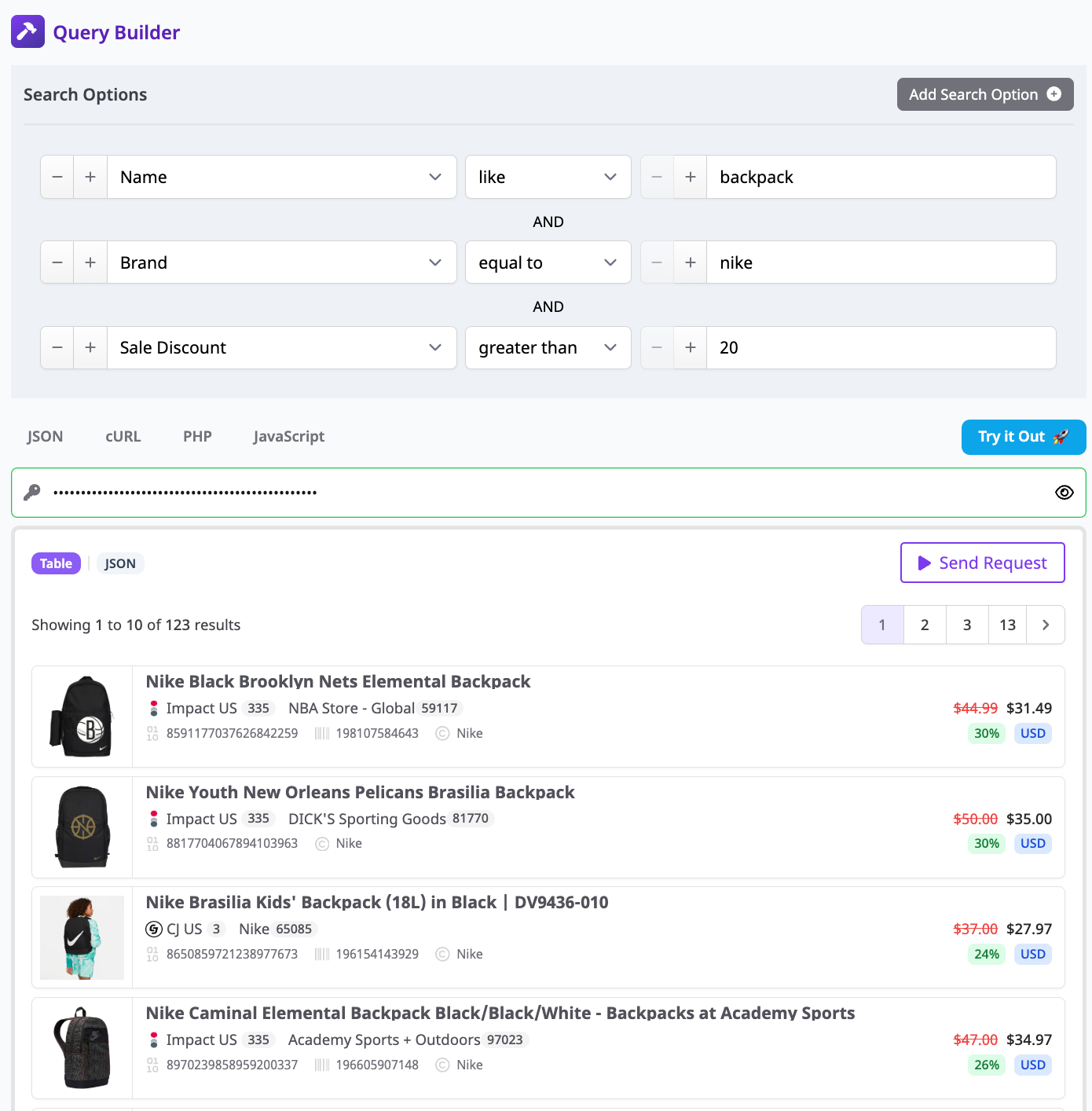Click the masked API key field
Image resolution: width=1092 pixels, height=1111 pixels.
click(x=548, y=493)
